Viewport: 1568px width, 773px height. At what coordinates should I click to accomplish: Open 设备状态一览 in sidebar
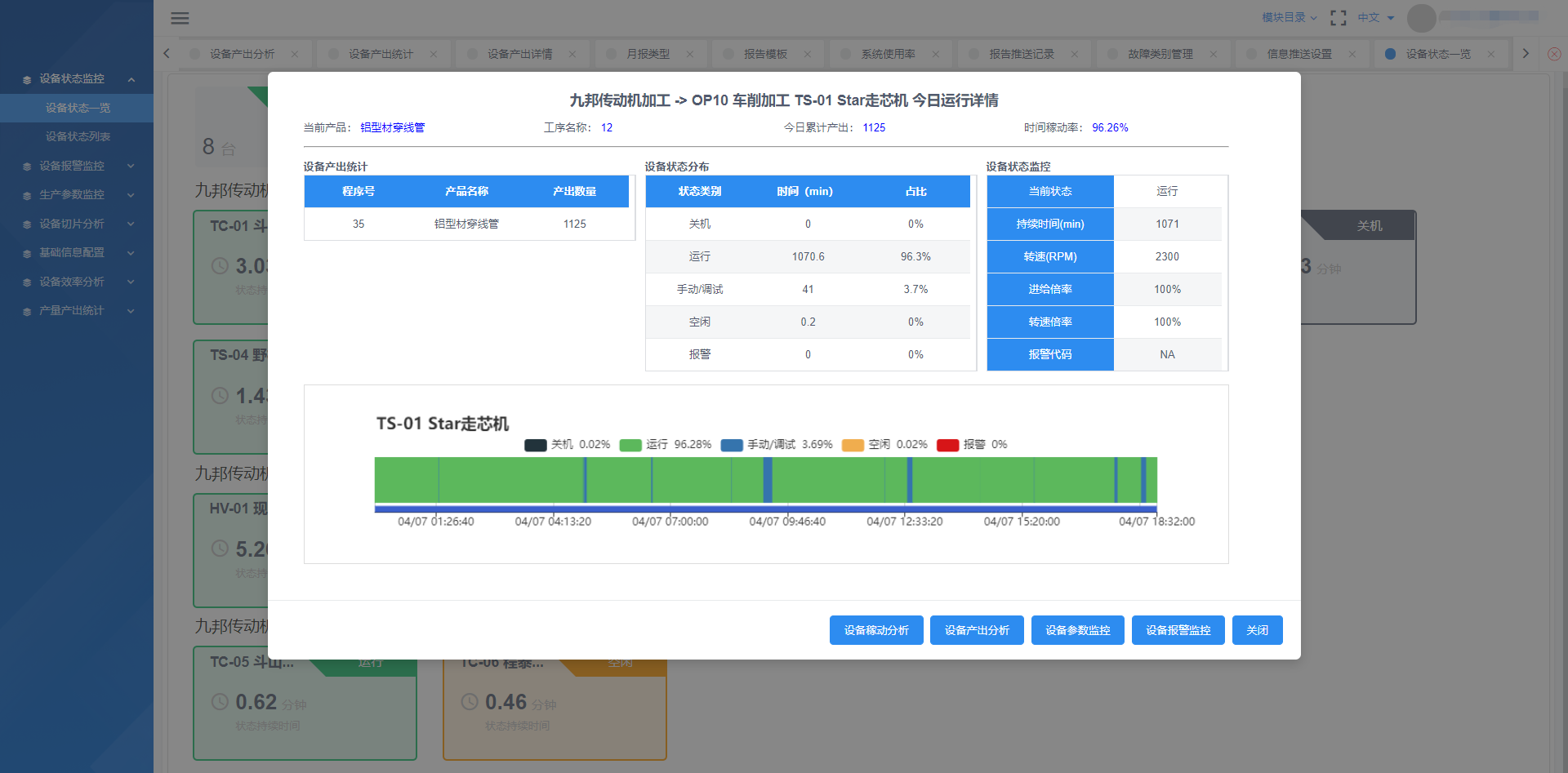(x=77, y=108)
